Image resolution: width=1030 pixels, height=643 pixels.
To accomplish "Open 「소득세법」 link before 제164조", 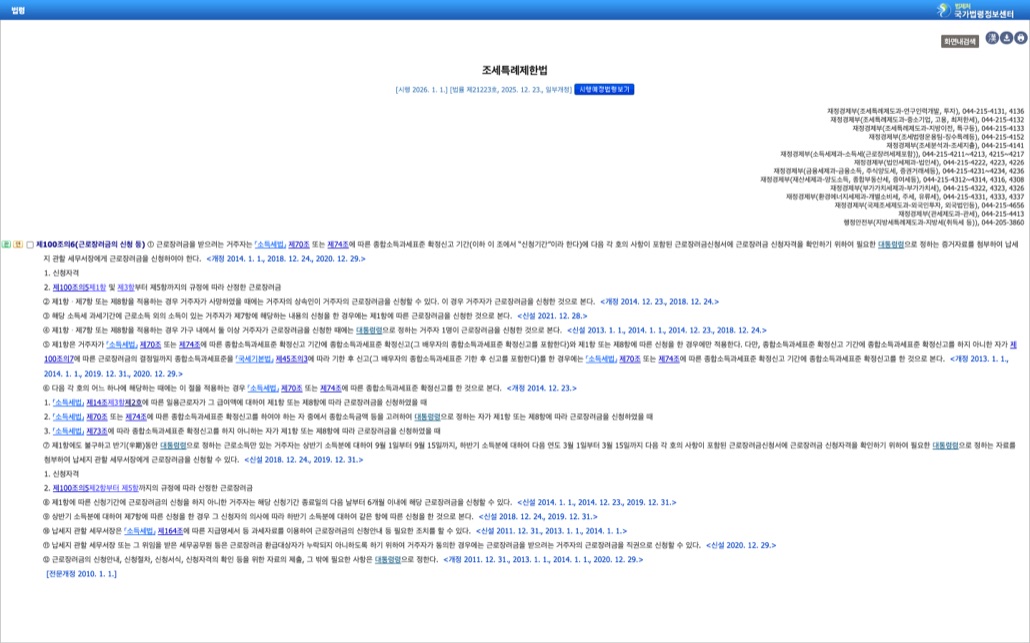I will pos(139,531).
